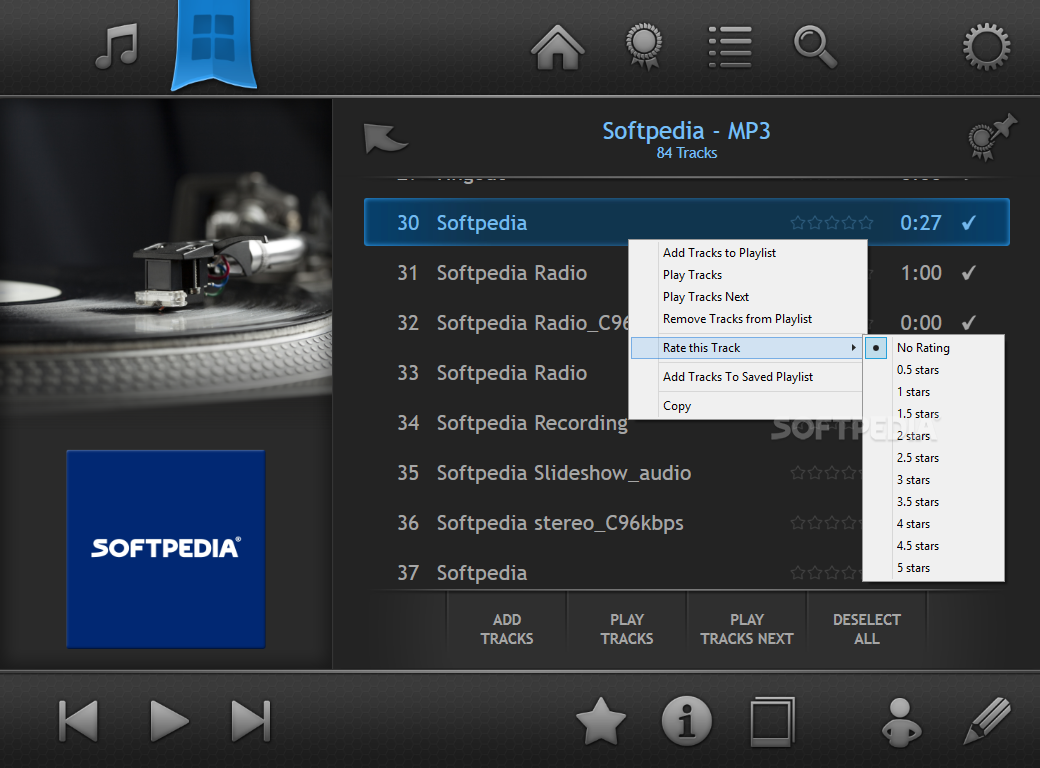
Task: Select Copy in context menu
Action: point(746,406)
